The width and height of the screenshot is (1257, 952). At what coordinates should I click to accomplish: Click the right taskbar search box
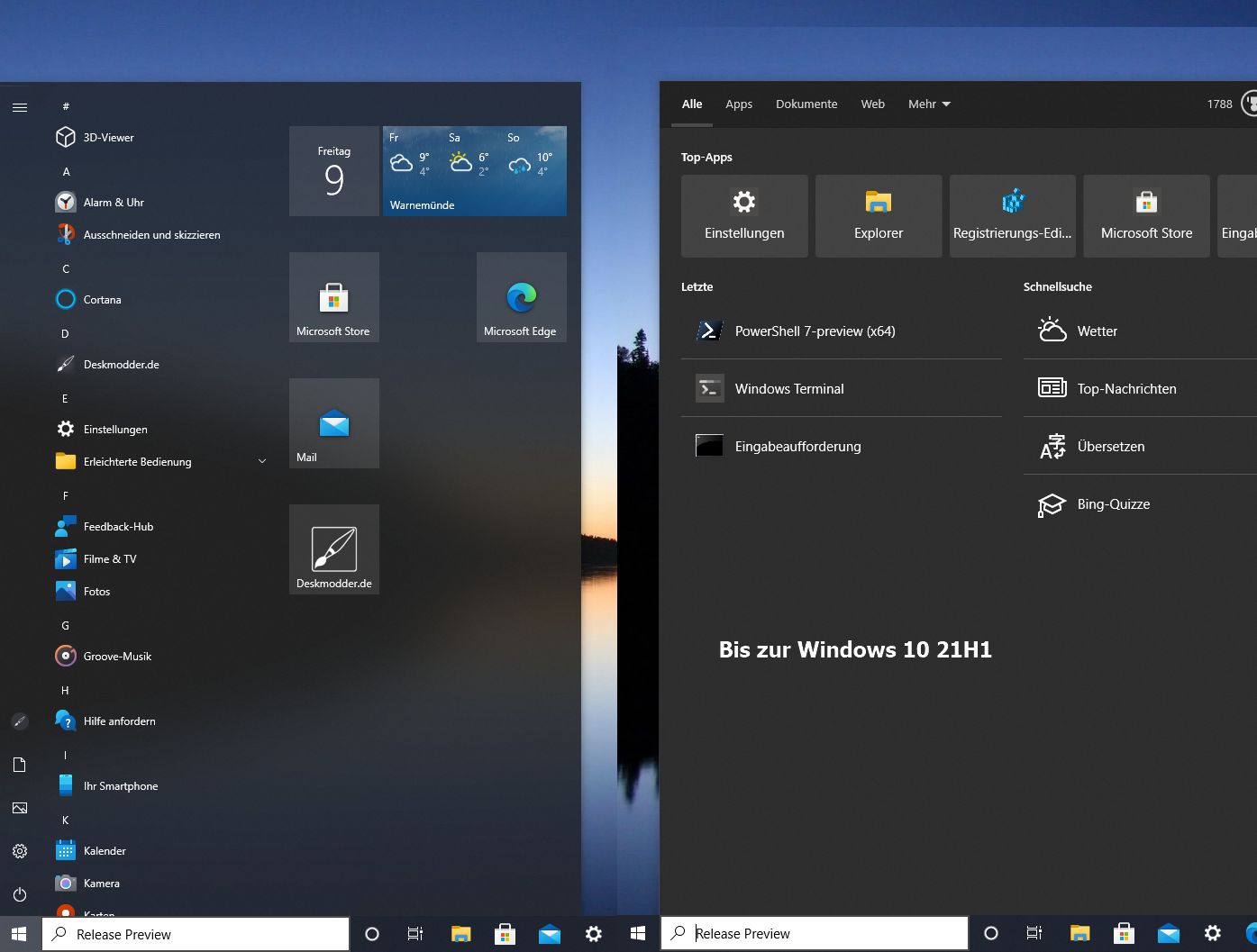[815, 934]
